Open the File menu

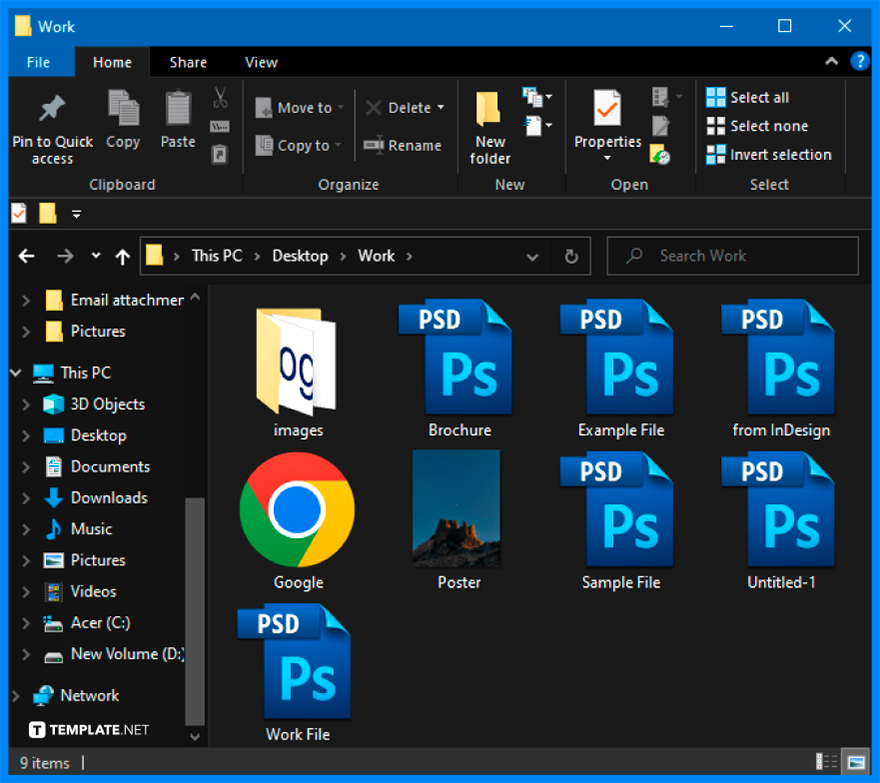coord(40,62)
